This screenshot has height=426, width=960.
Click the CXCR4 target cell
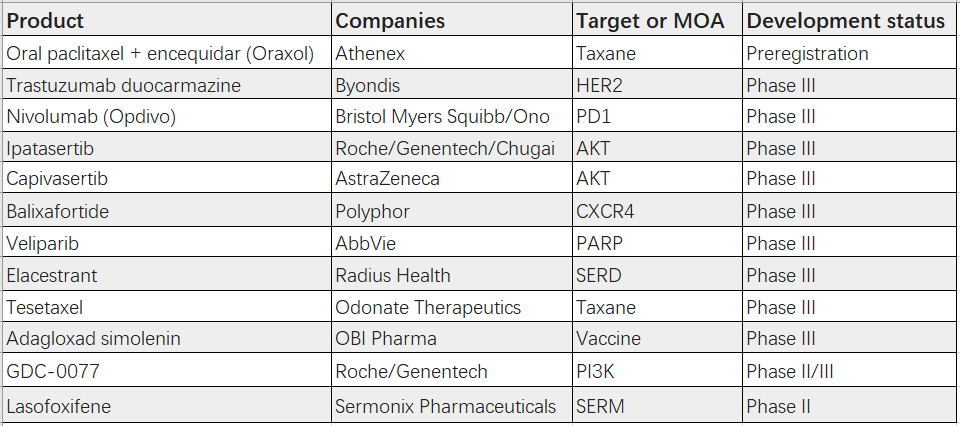[606, 212]
